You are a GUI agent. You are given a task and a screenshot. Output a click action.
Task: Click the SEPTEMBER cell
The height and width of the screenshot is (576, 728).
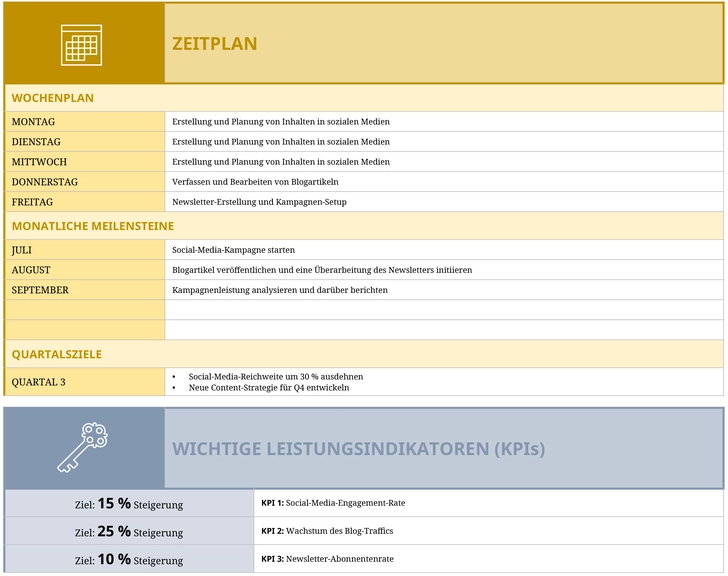pos(84,290)
